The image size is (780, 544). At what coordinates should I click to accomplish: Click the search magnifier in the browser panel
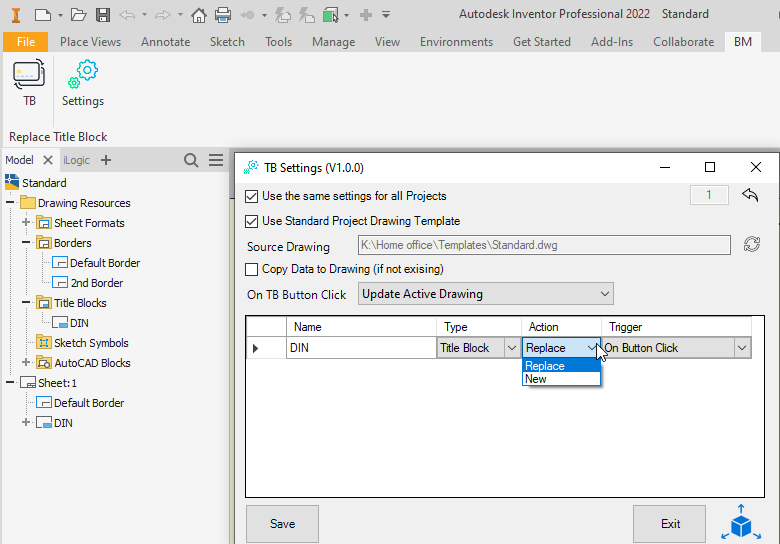[191, 160]
